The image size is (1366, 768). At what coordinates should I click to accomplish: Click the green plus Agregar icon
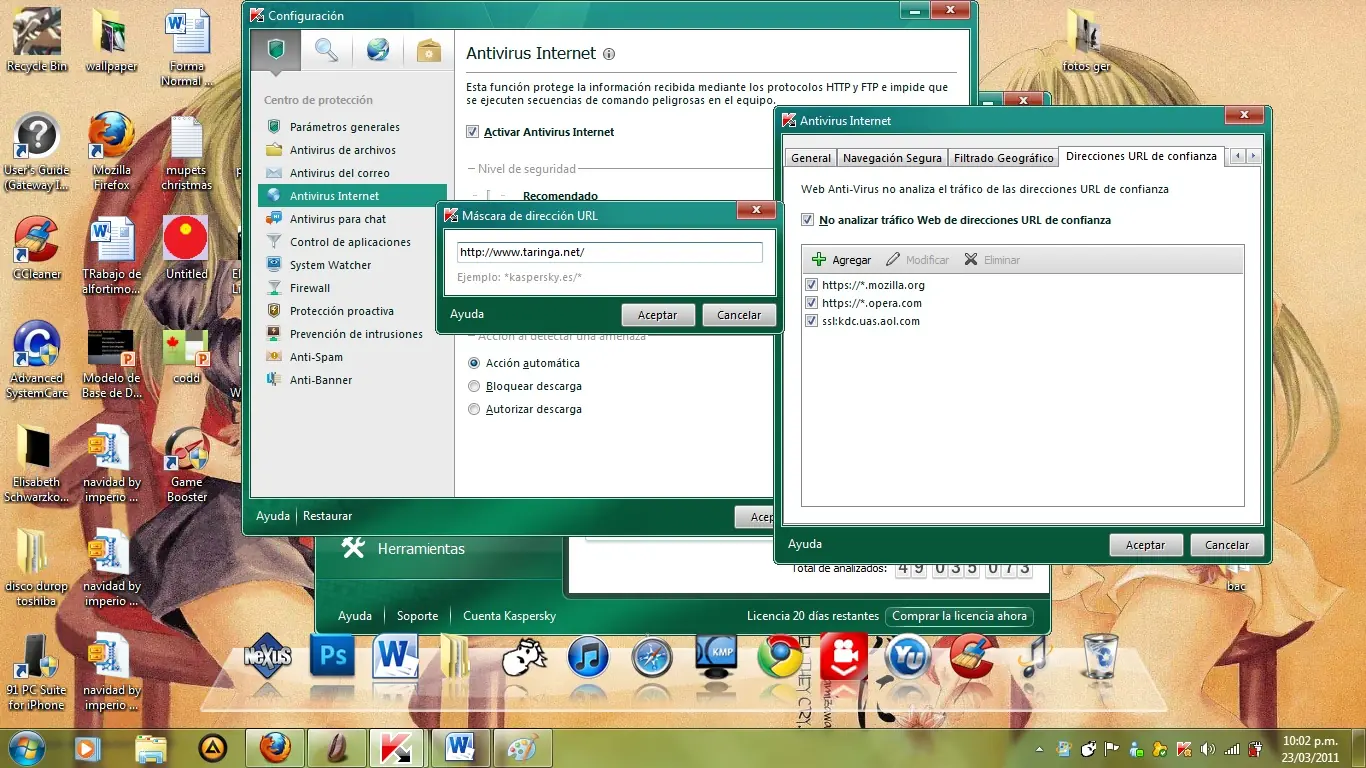pyautogui.click(x=819, y=260)
